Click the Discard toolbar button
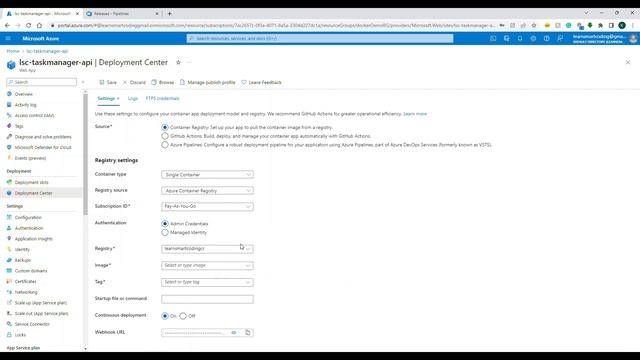Image resolution: width=640 pixels, height=360 pixels. tap(134, 82)
